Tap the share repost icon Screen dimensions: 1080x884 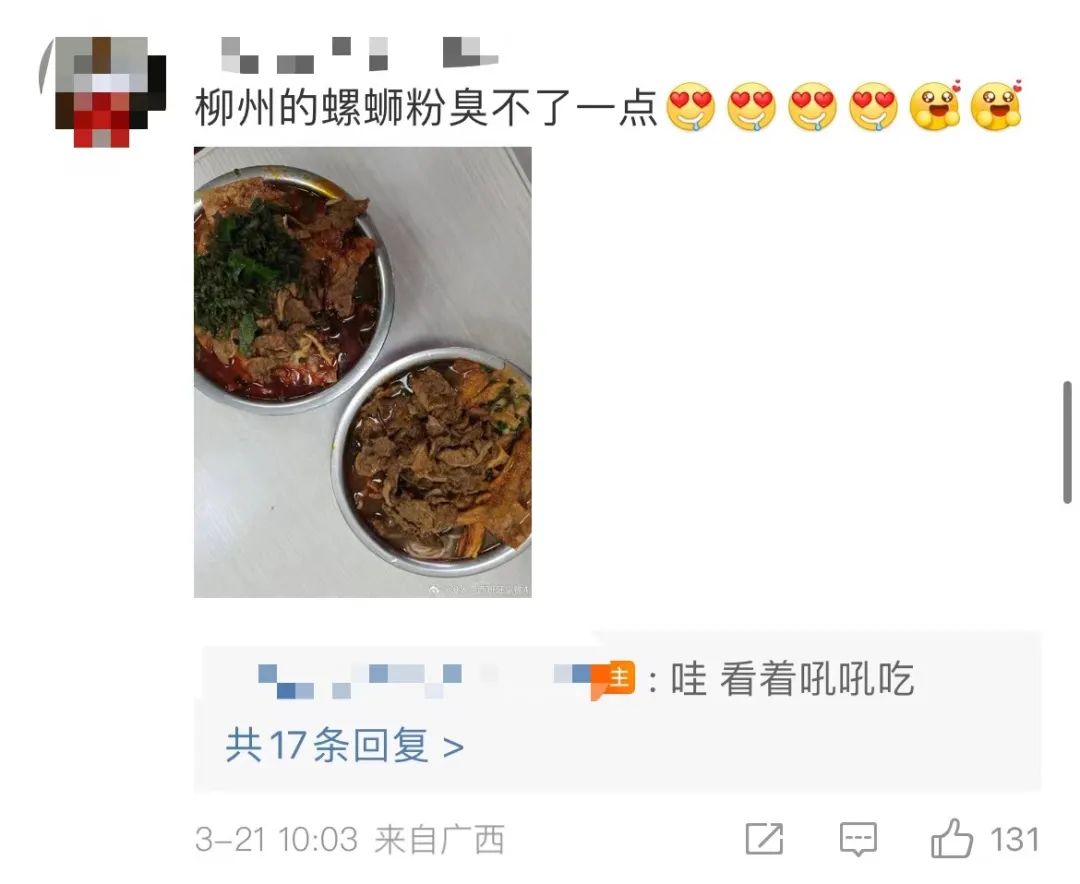click(765, 839)
